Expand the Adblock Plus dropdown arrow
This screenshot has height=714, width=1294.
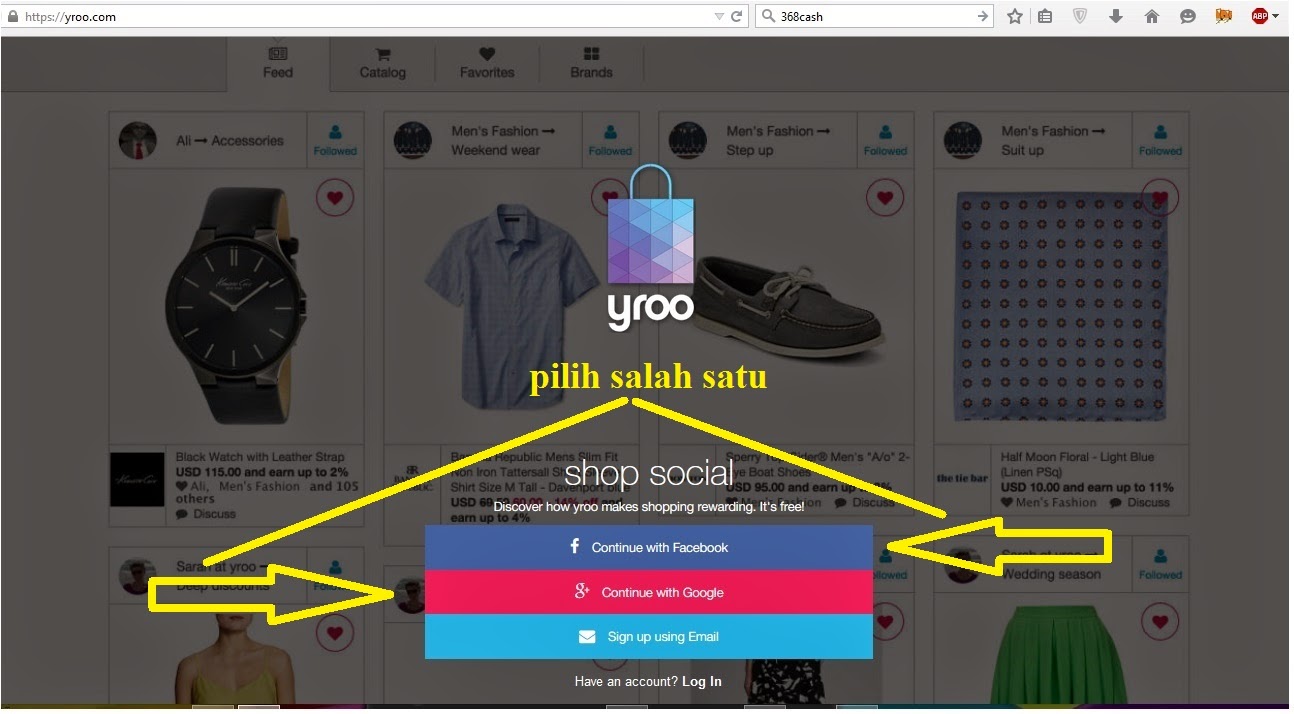1275,16
